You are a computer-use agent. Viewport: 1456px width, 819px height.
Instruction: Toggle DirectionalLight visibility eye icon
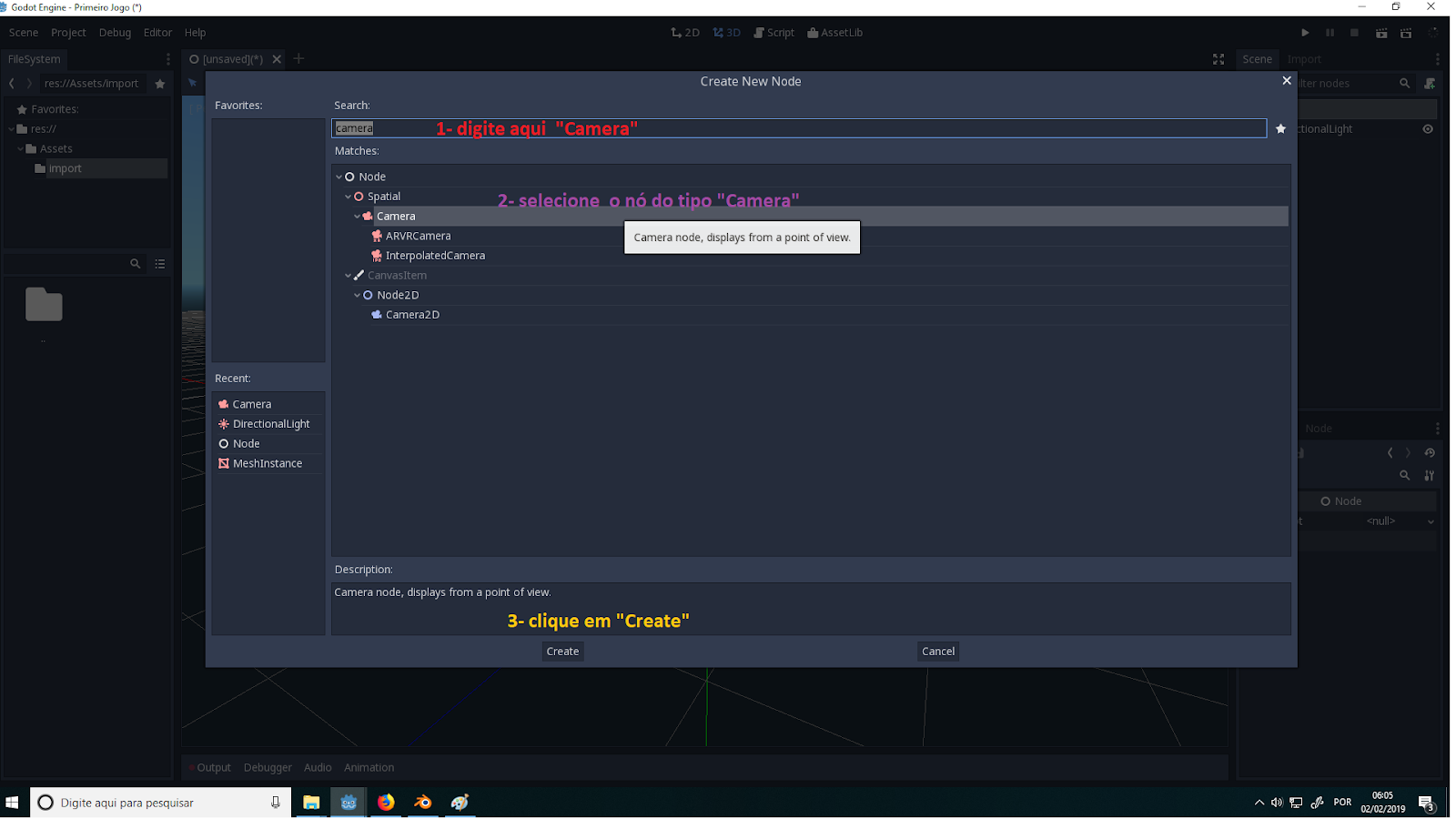pos(1428,129)
